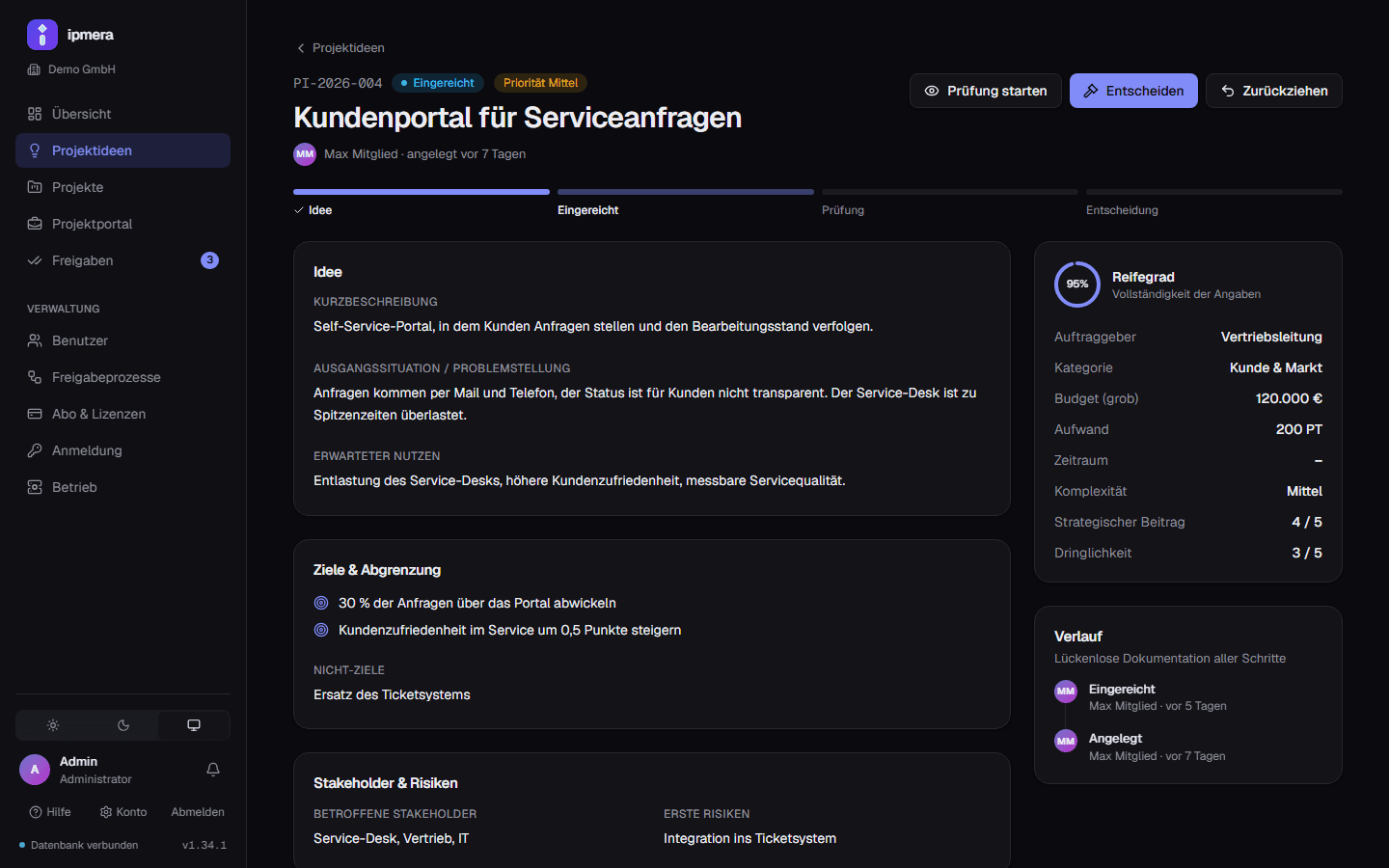
Task: Select system theme monitor icon
Action: tap(194, 725)
